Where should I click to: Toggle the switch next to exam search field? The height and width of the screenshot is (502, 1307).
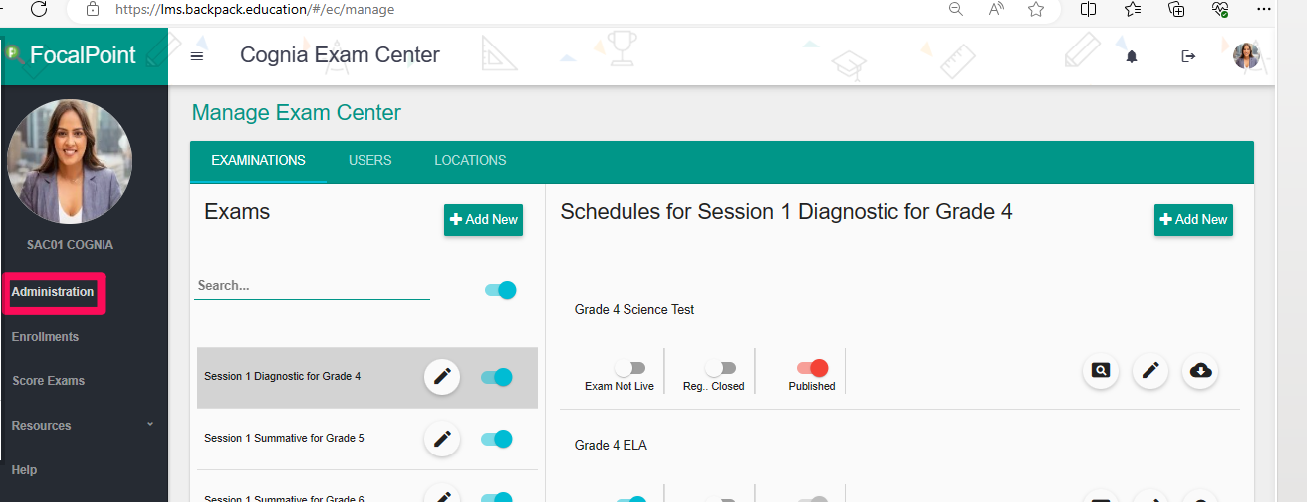(x=500, y=290)
